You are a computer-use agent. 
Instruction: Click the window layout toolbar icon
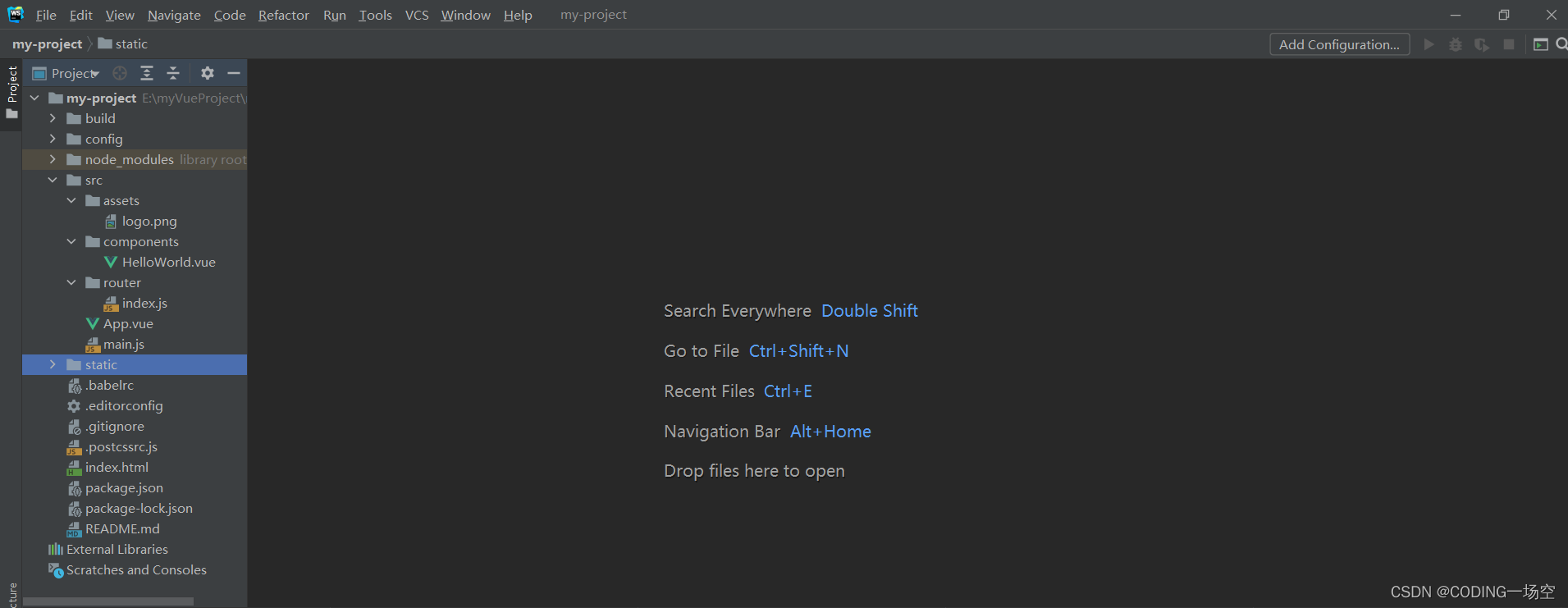pos(1541,44)
